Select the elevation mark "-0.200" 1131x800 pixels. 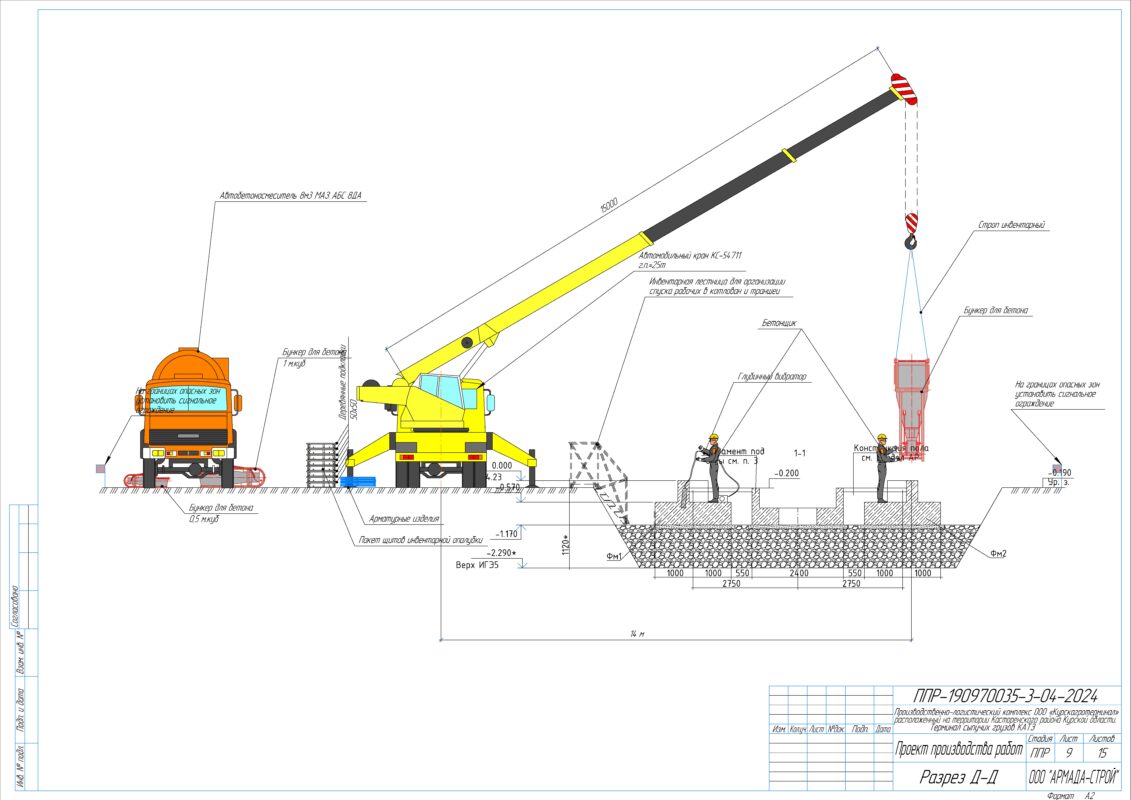click(x=786, y=474)
